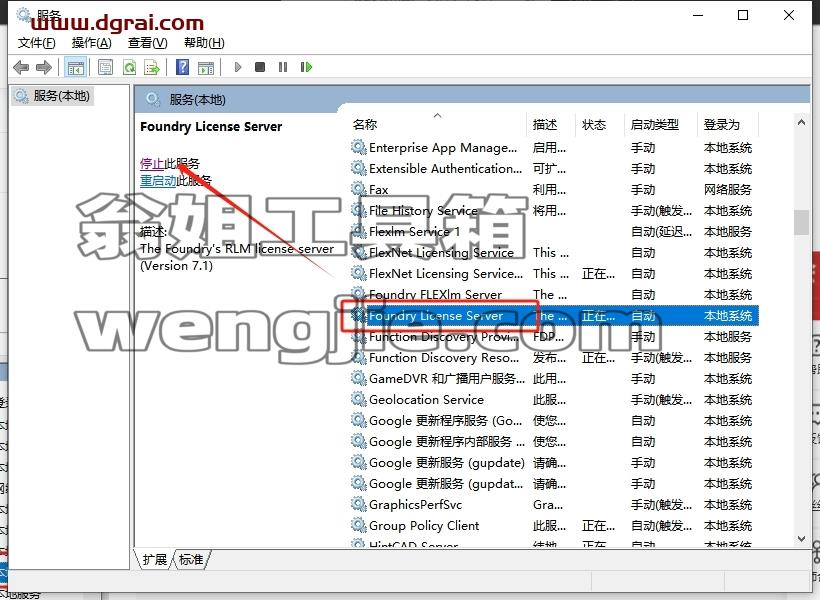This screenshot has height=600, width=820.
Task: Click 服务(本地) header in details pane
Action: (x=197, y=99)
